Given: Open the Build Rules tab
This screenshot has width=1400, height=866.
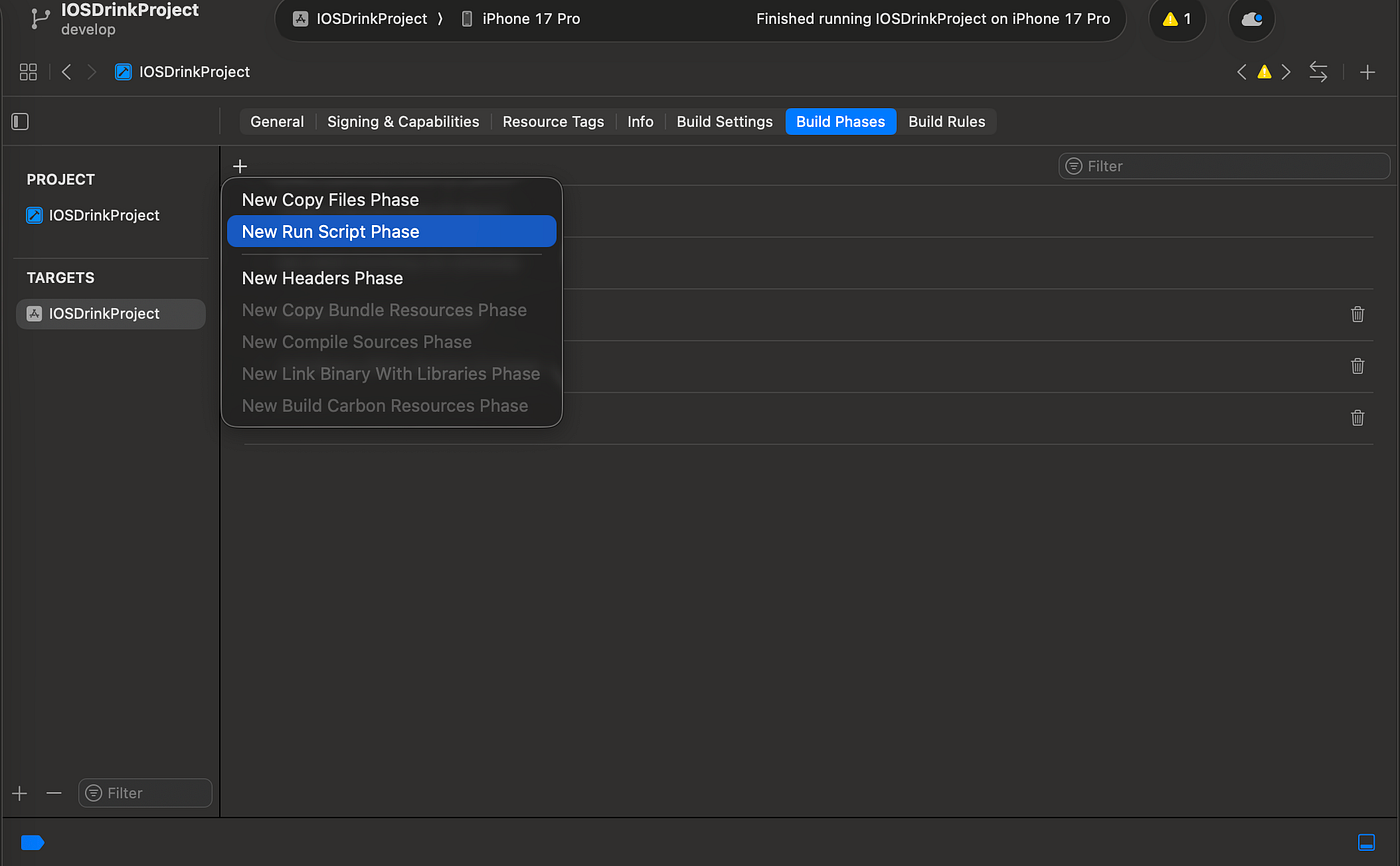Looking at the screenshot, I should 947,122.
